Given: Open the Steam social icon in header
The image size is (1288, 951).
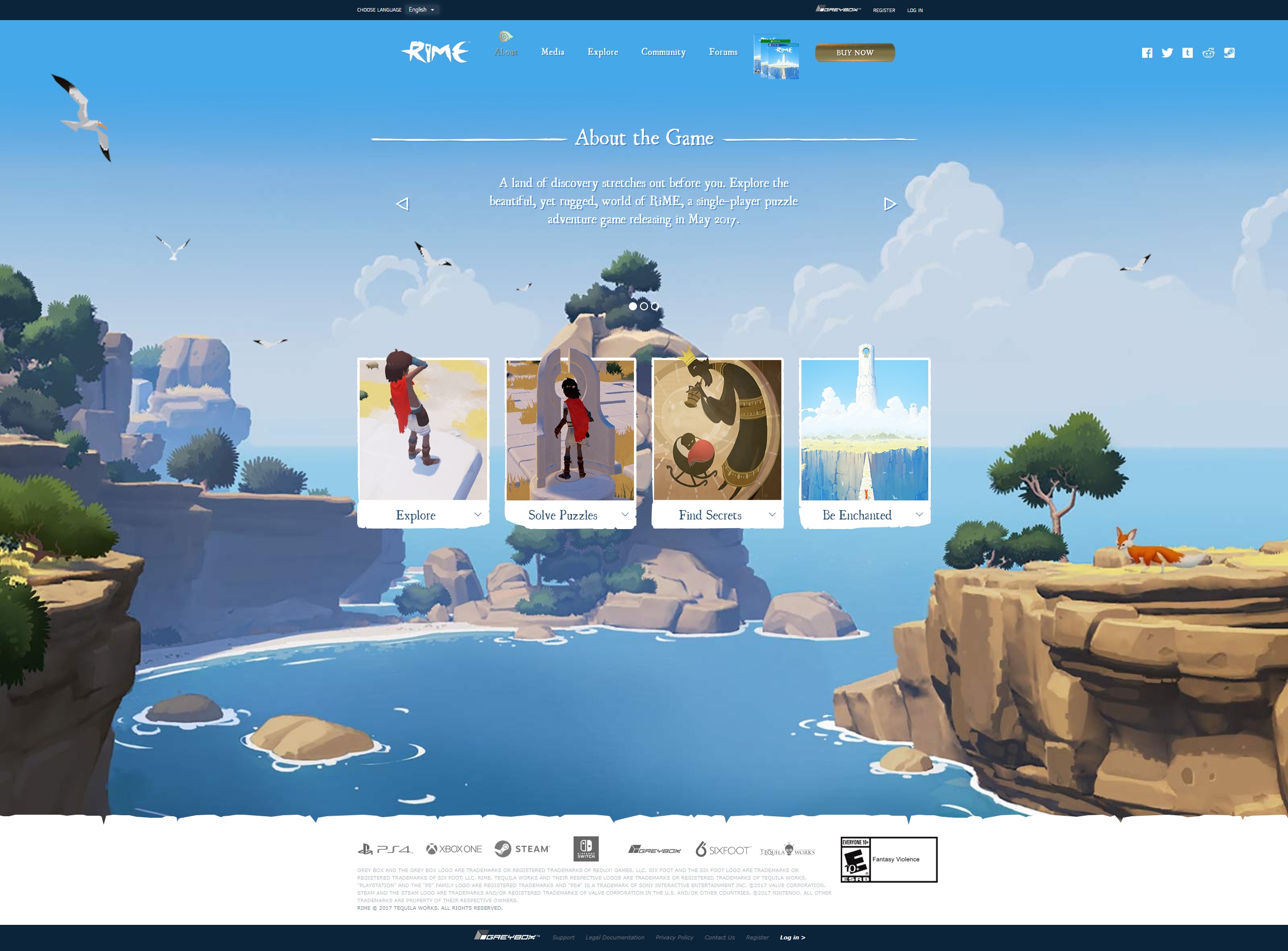Looking at the screenshot, I should pos(1229,53).
